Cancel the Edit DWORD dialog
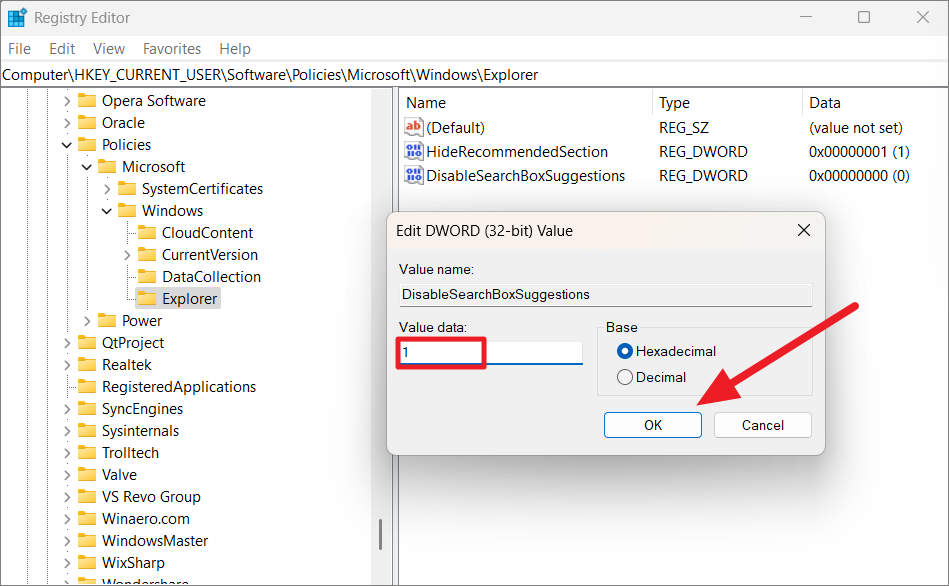The image size is (949, 586). tap(763, 425)
